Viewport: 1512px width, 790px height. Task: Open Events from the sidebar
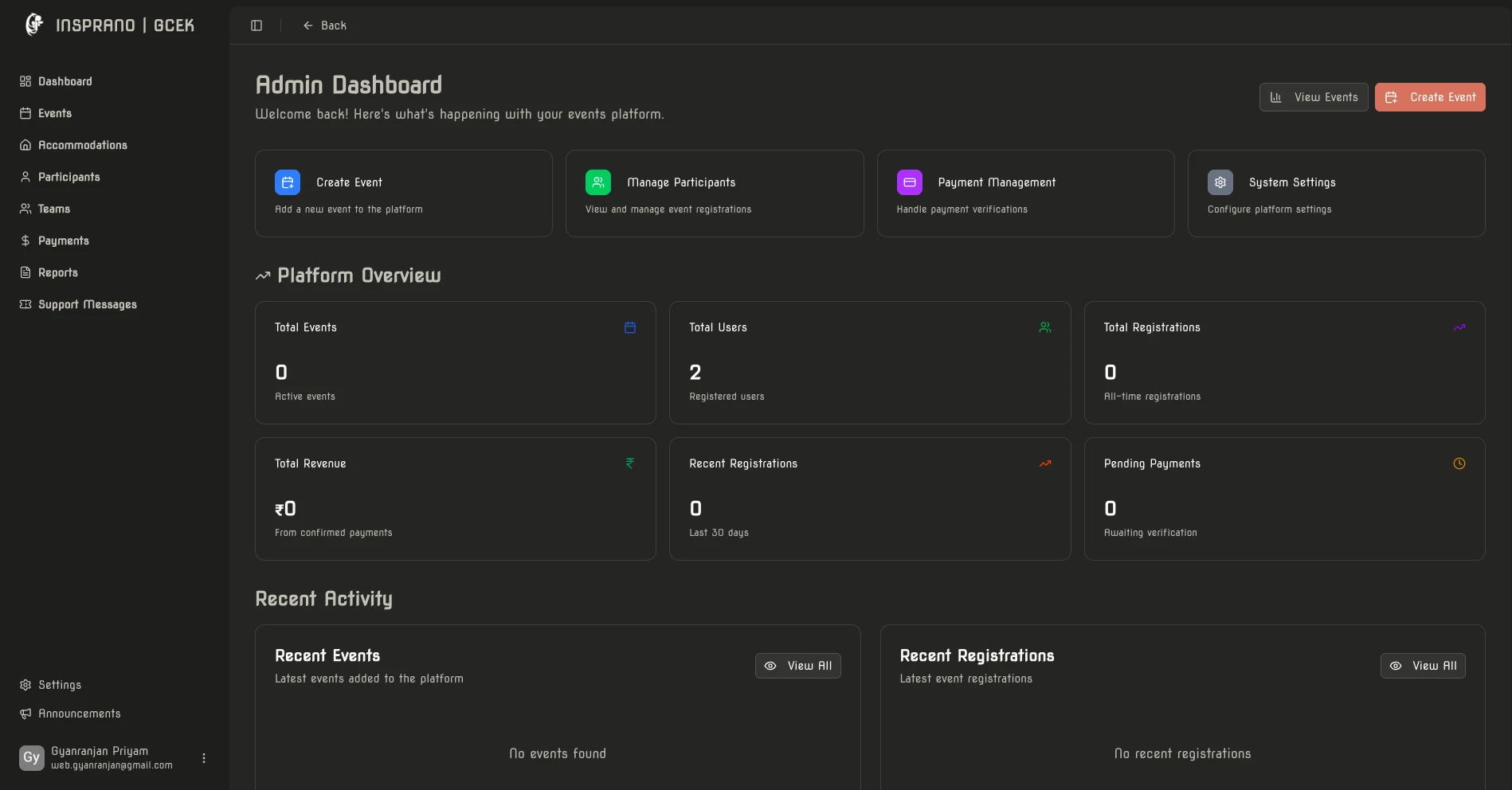tap(55, 113)
